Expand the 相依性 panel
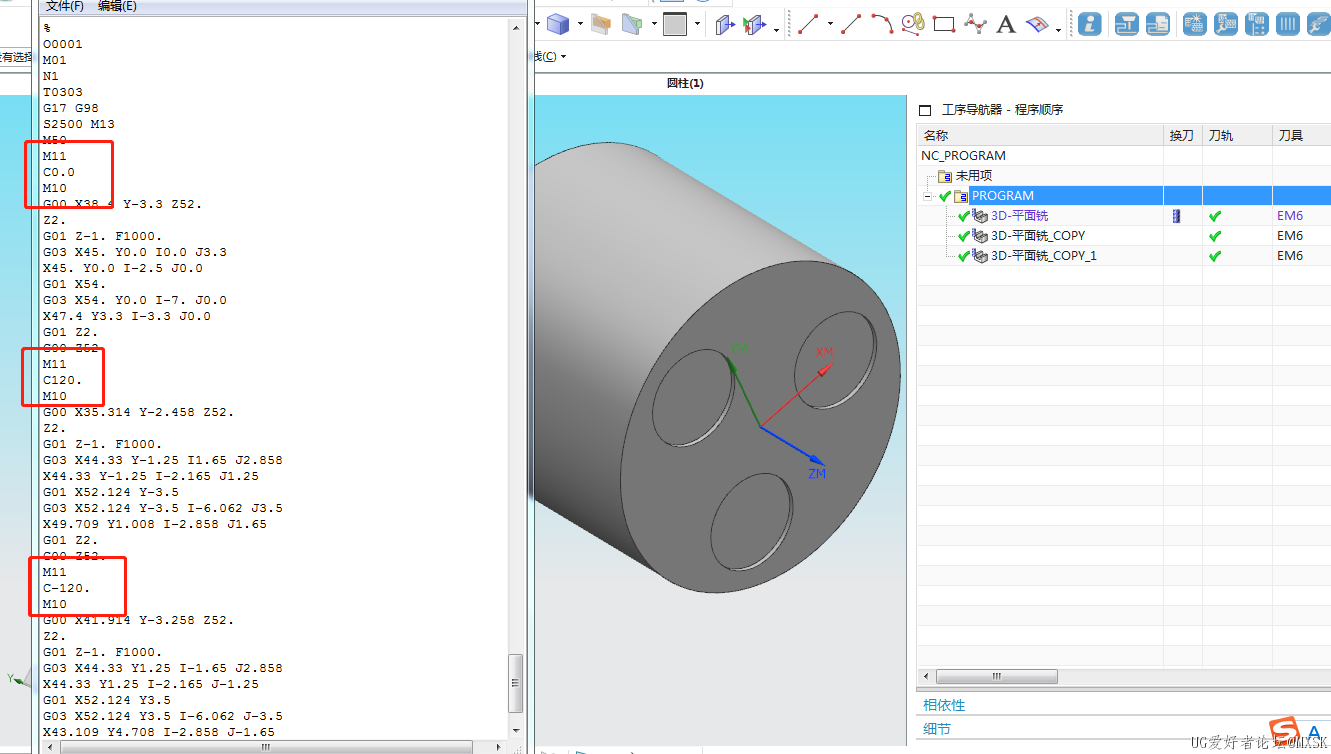The width and height of the screenshot is (1331, 754). [944, 705]
